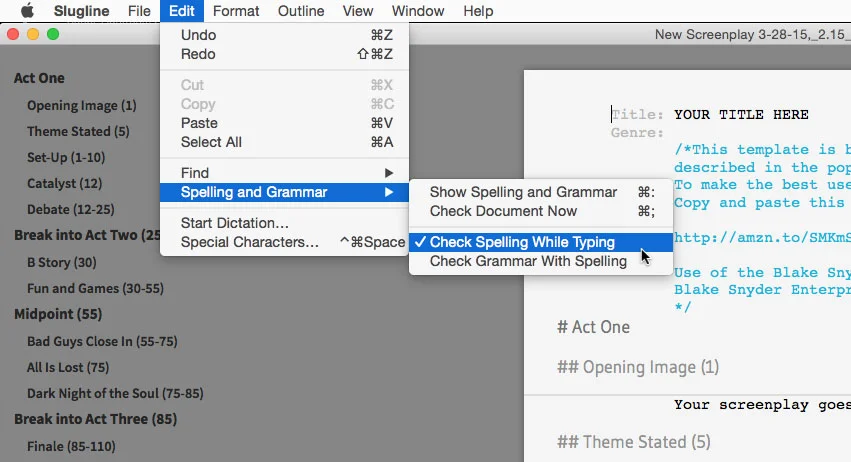
Task: Open the Slugline application menu
Action: tap(81, 11)
